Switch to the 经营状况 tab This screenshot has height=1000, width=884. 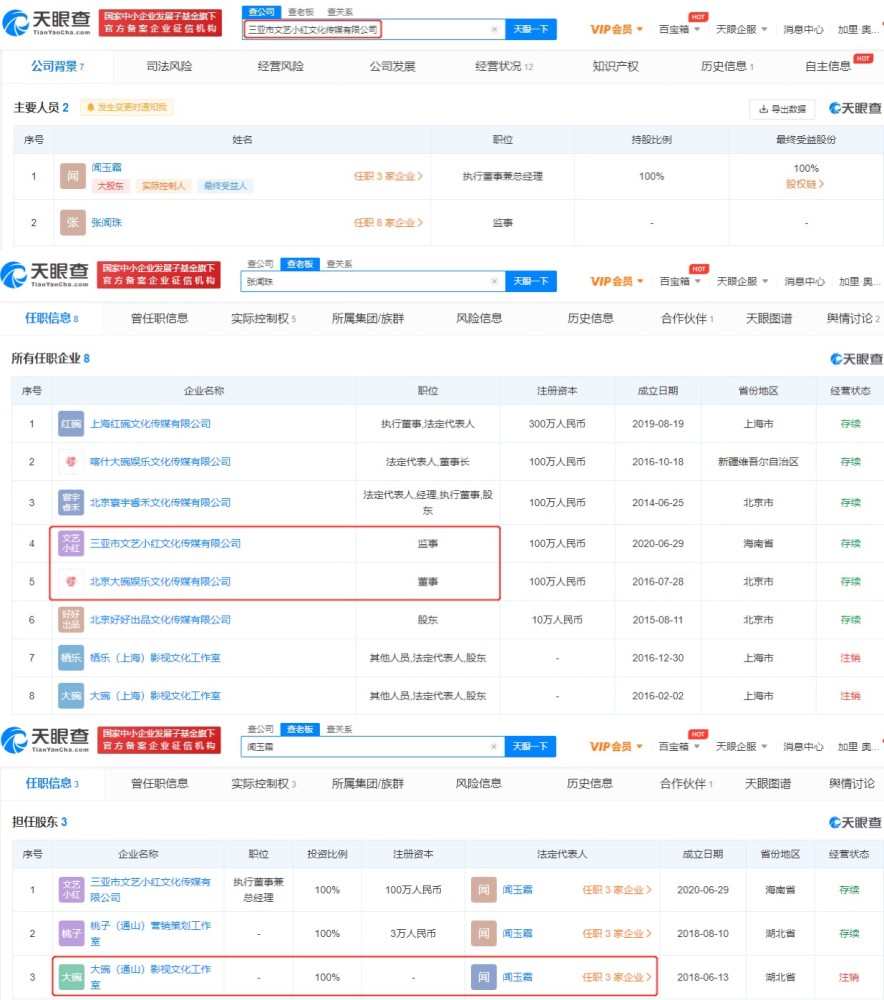pyautogui.click(x=504, y=66)
